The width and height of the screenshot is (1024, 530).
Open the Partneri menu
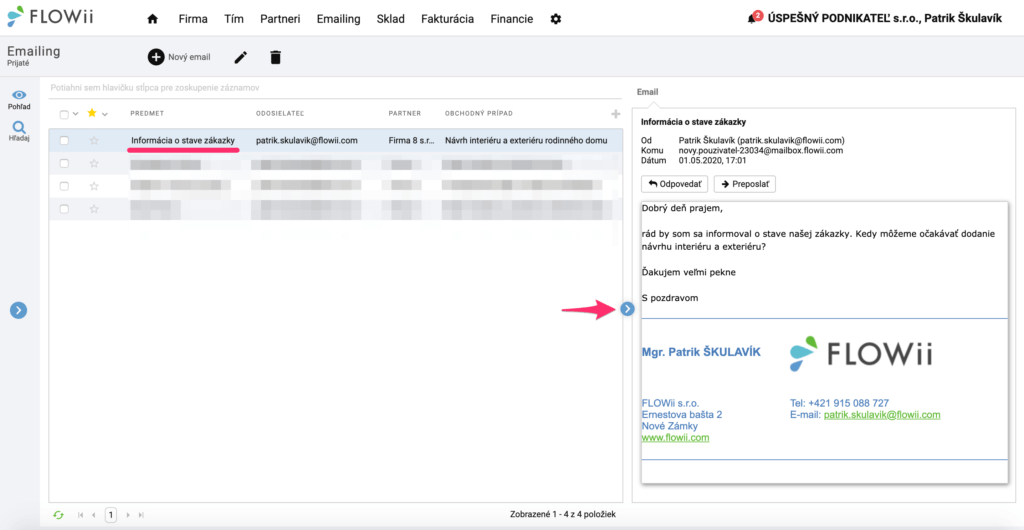280,19
